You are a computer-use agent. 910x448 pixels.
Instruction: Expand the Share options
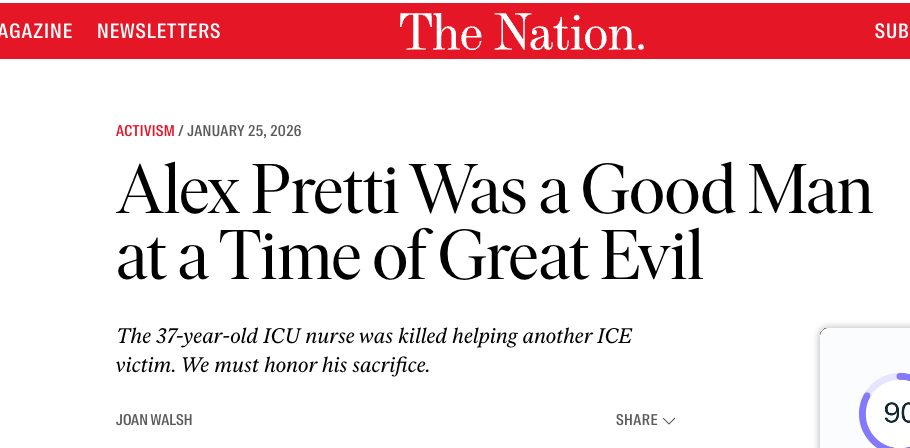coord(637,420)
